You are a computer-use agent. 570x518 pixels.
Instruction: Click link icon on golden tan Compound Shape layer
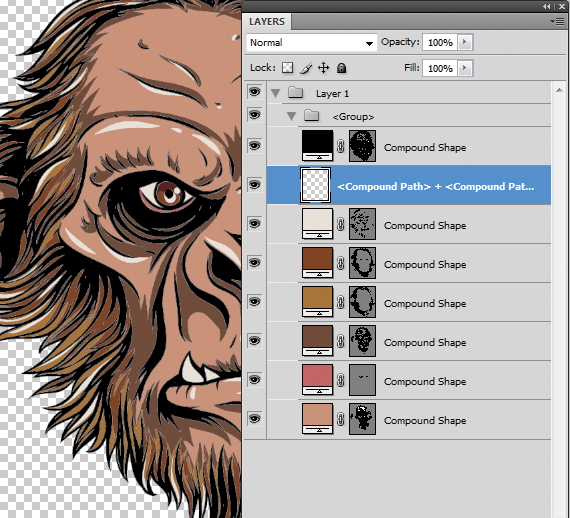(x=341, y=302)
